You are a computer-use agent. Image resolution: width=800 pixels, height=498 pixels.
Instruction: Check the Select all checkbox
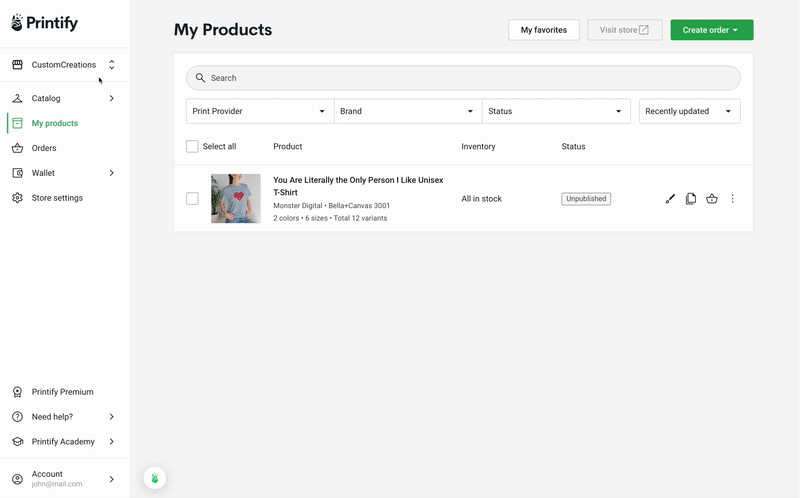pos(192,146)
